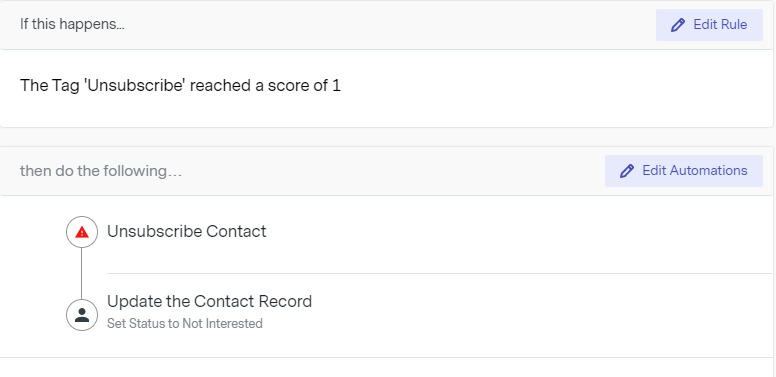Click the pencil icon in Edit Rule

coord(678,25)
